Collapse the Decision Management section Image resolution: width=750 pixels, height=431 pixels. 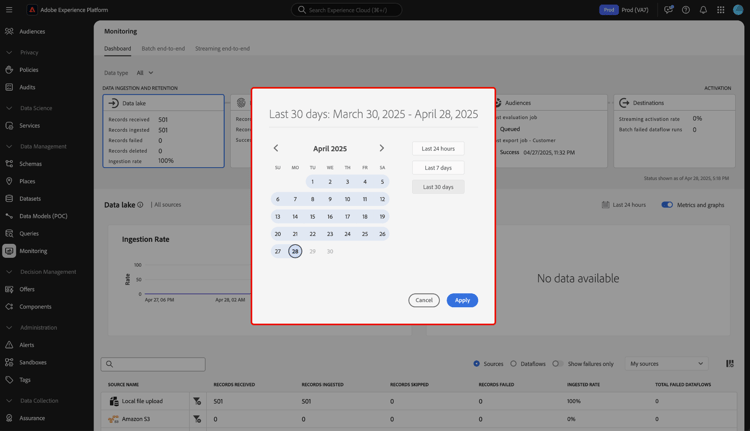[9, 272]
